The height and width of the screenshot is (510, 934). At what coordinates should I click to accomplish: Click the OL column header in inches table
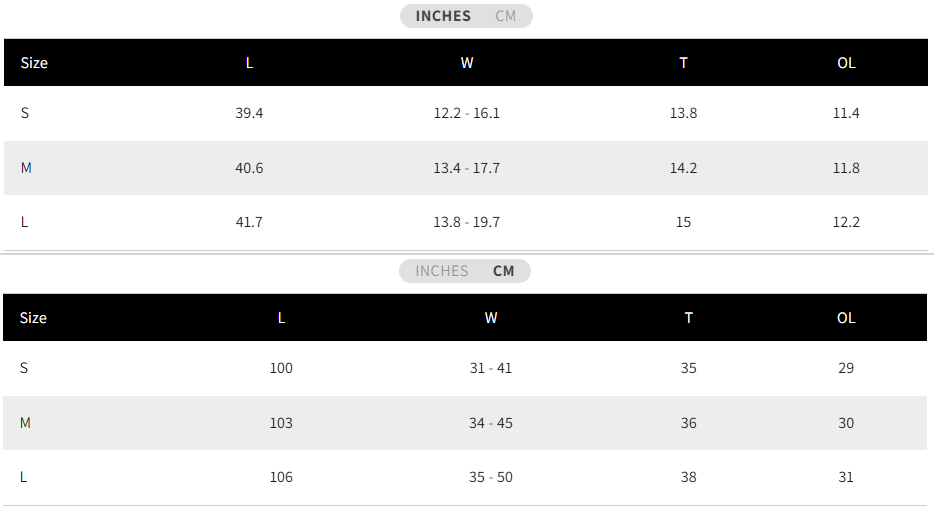(x=846, y=63)
